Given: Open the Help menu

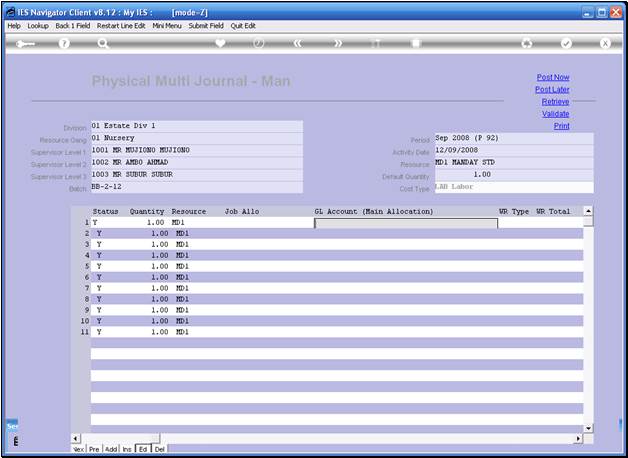Looking at the screenshot, I should pos(14,26).
